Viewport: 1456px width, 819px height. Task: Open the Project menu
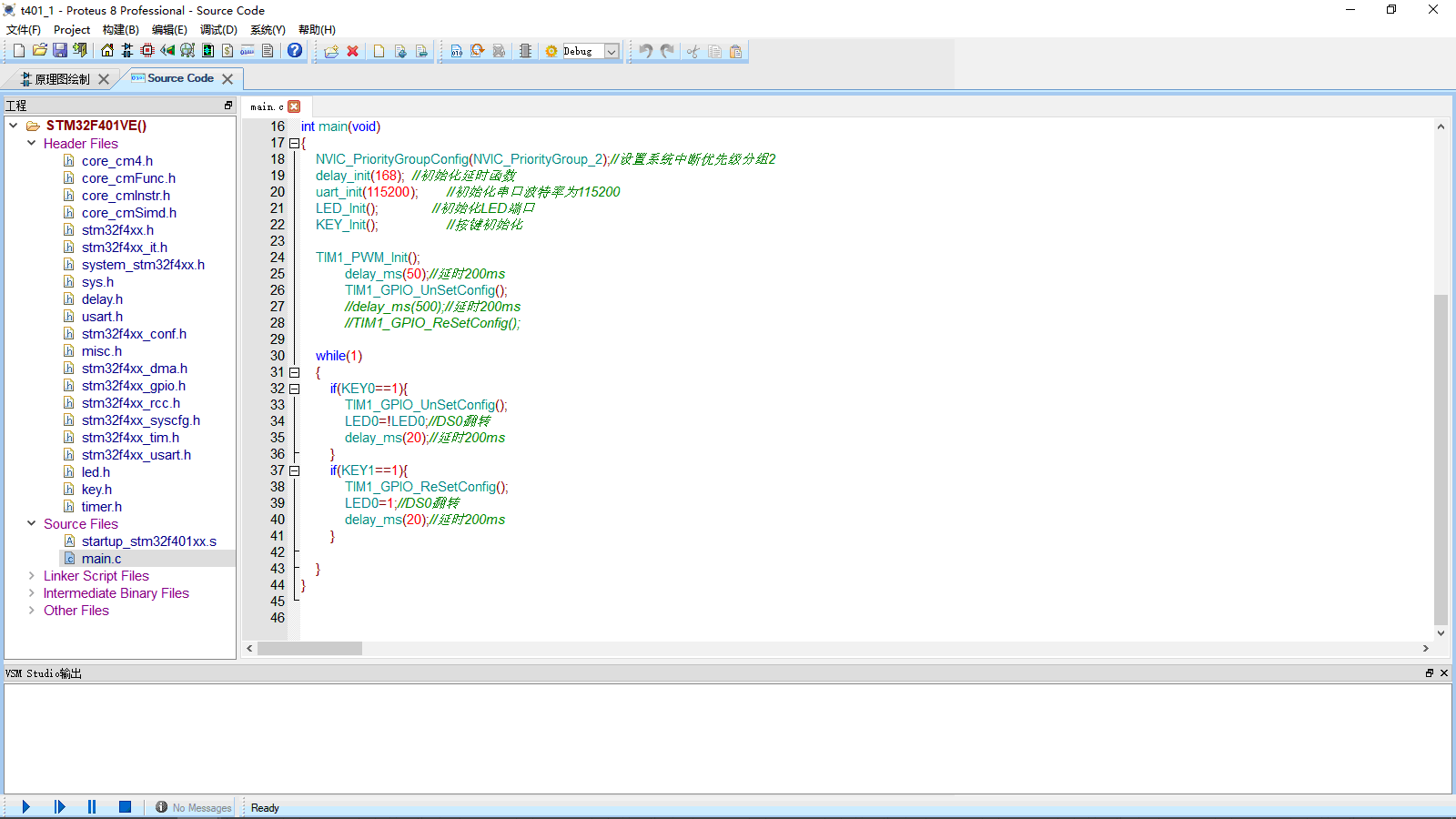(x=72, y=30)
